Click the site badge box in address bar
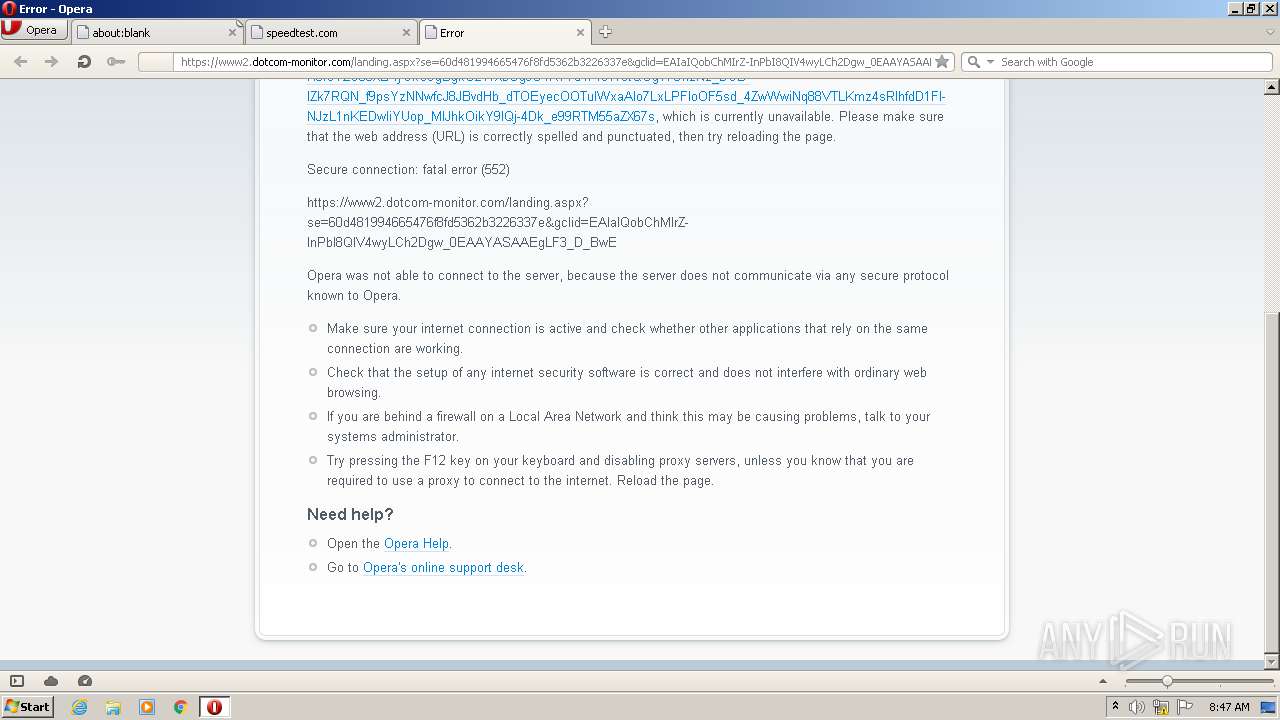Viewport: 1280px width, 720px height. [x=155, y=62]
